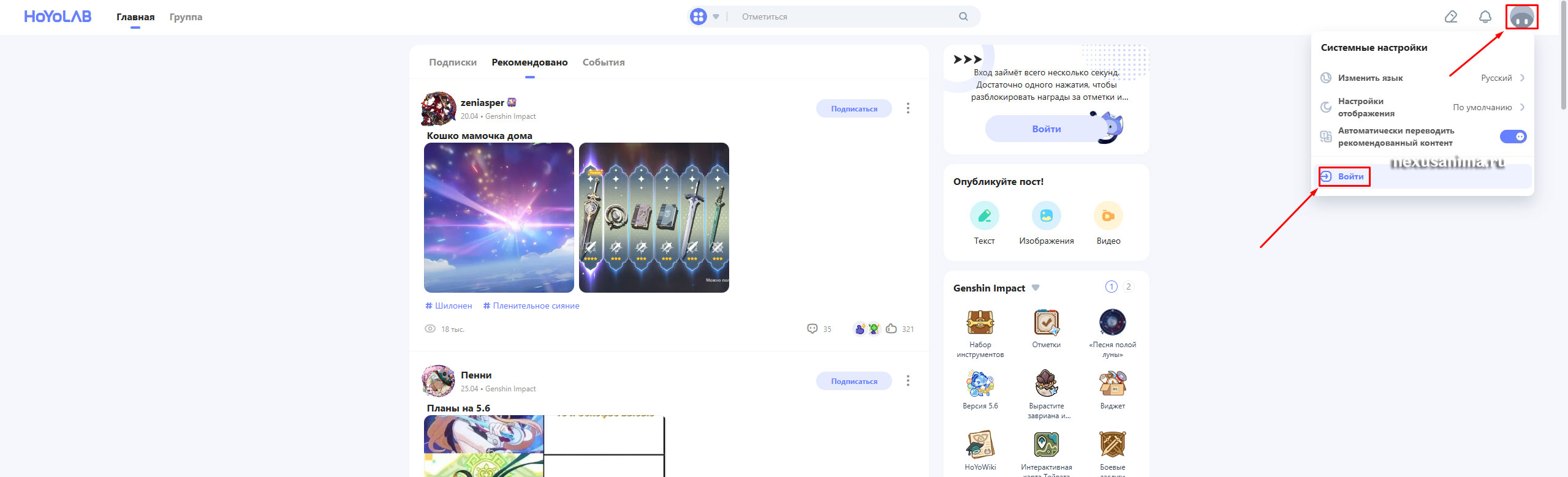The image size is (1568, 477).
Task: Expand the Genshin Impact tools dropdown
Action: click(x=1036, y=288)
